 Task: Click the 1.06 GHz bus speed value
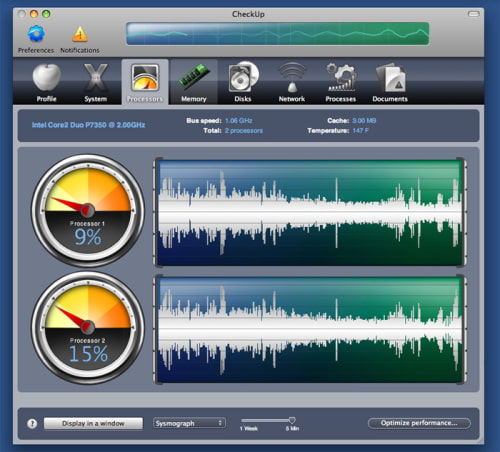pyautogui.click(x=239, y=121)
